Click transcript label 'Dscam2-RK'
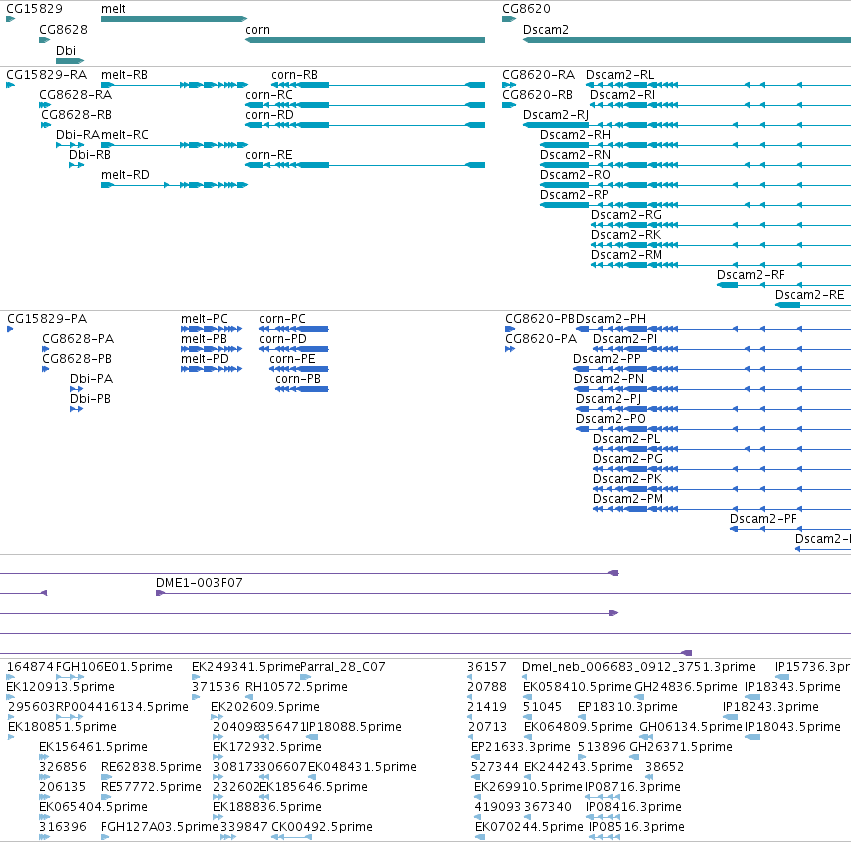 pyautogui.click(x=626, y=235)
